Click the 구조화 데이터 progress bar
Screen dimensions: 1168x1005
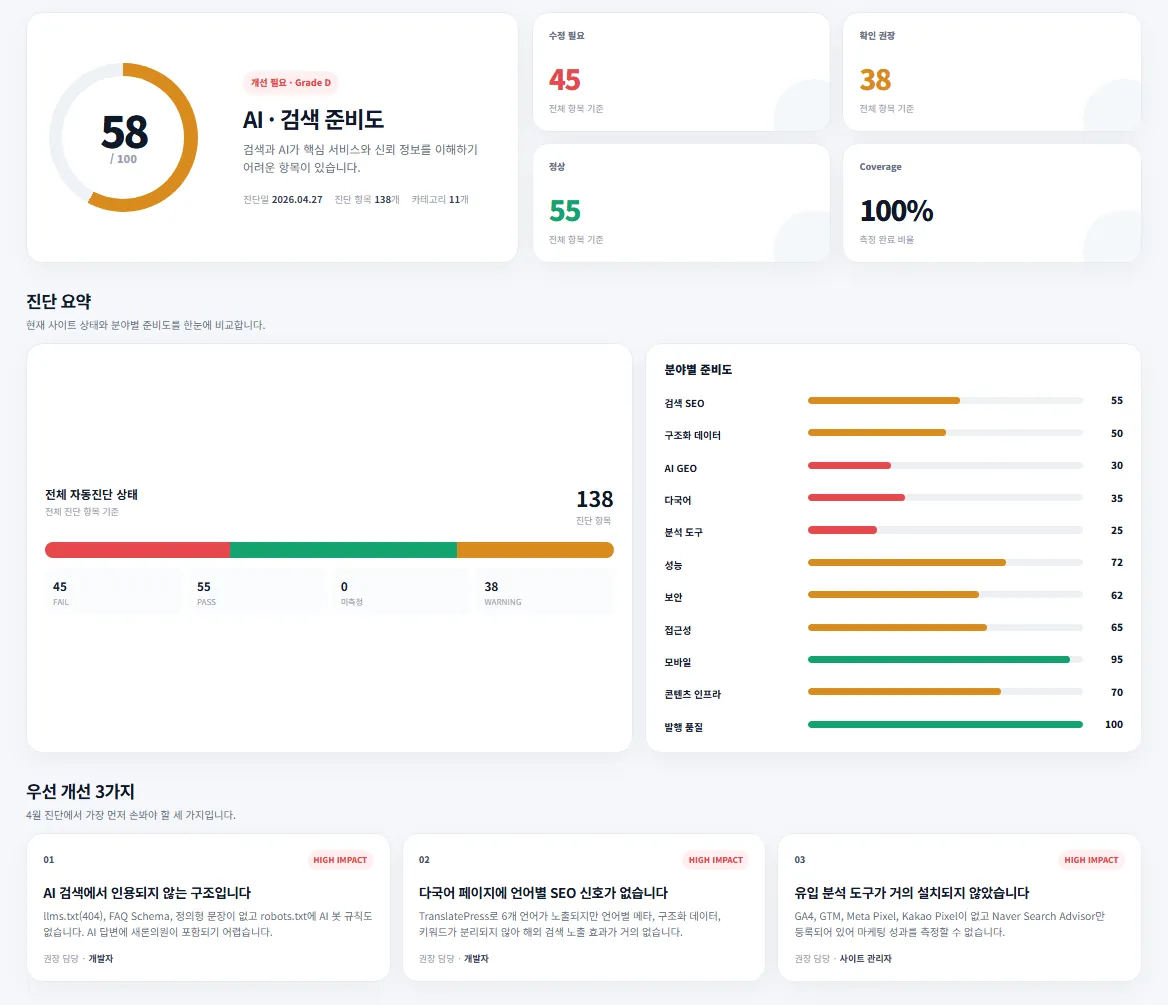(x=945, y=433)
